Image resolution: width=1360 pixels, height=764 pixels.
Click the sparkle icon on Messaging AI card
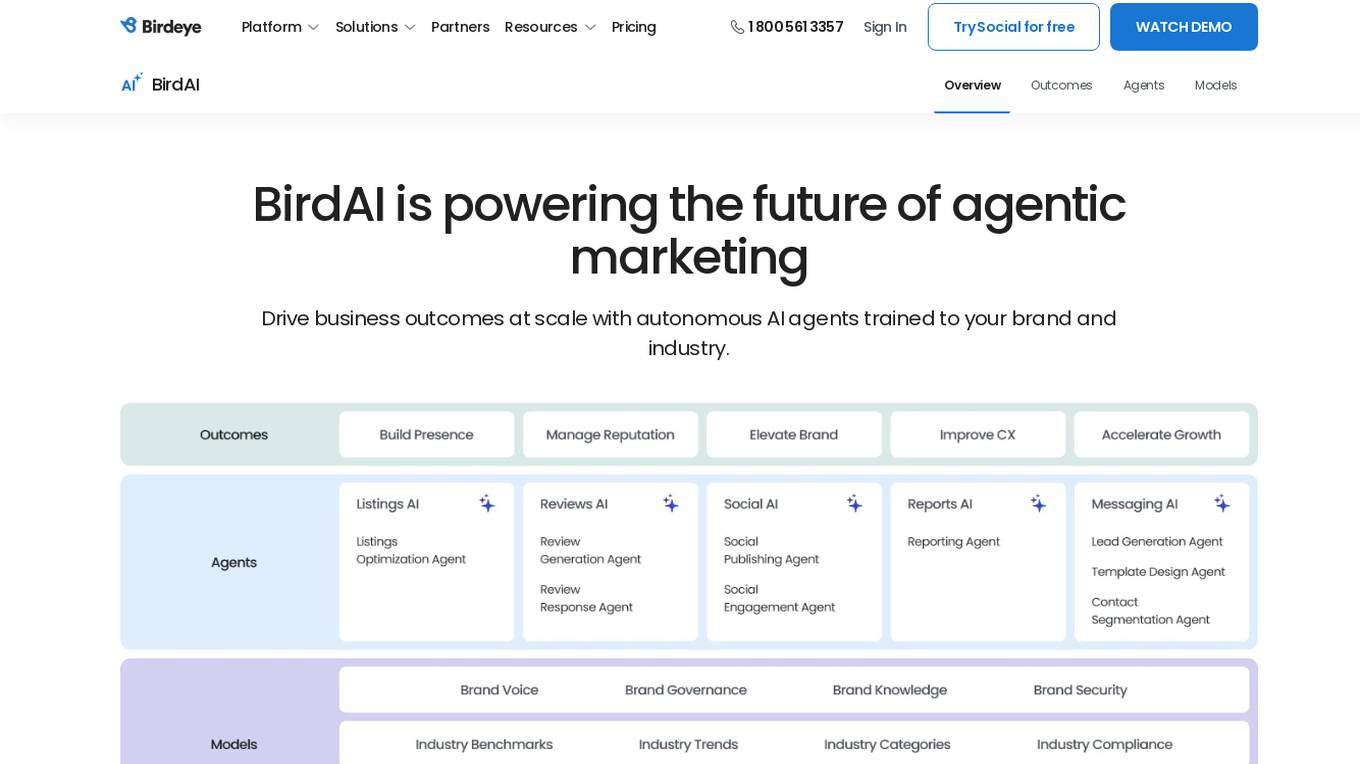(x=1222, y=503)
